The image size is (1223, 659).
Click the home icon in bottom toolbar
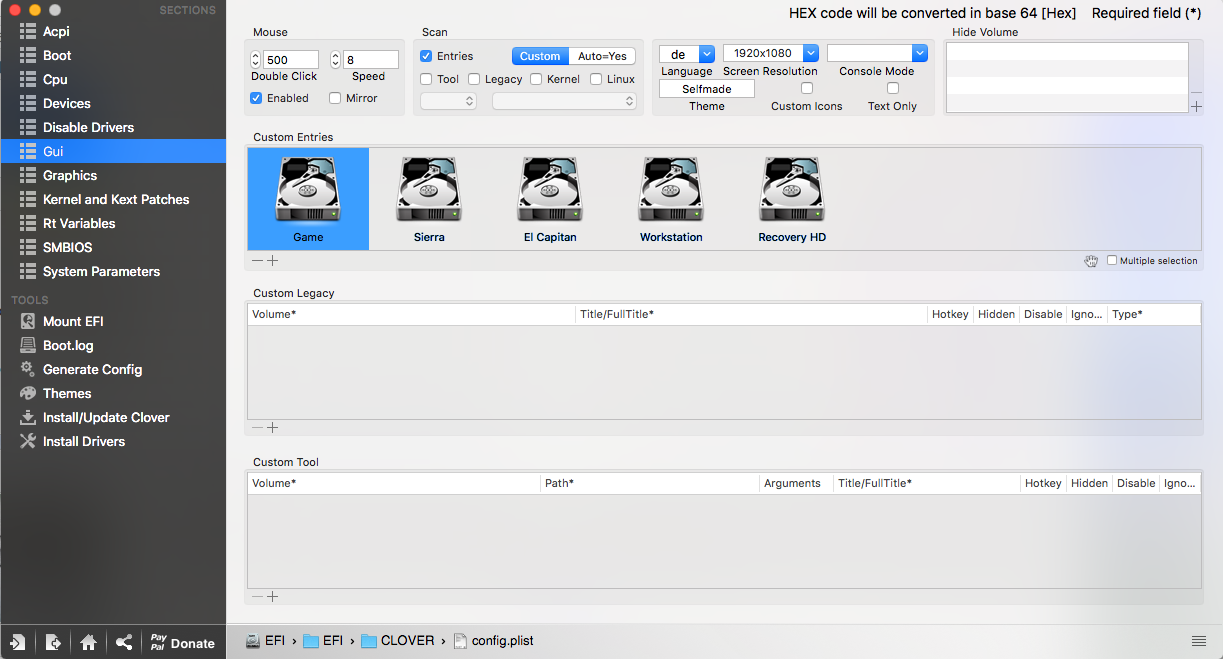(x=88, y=643)
